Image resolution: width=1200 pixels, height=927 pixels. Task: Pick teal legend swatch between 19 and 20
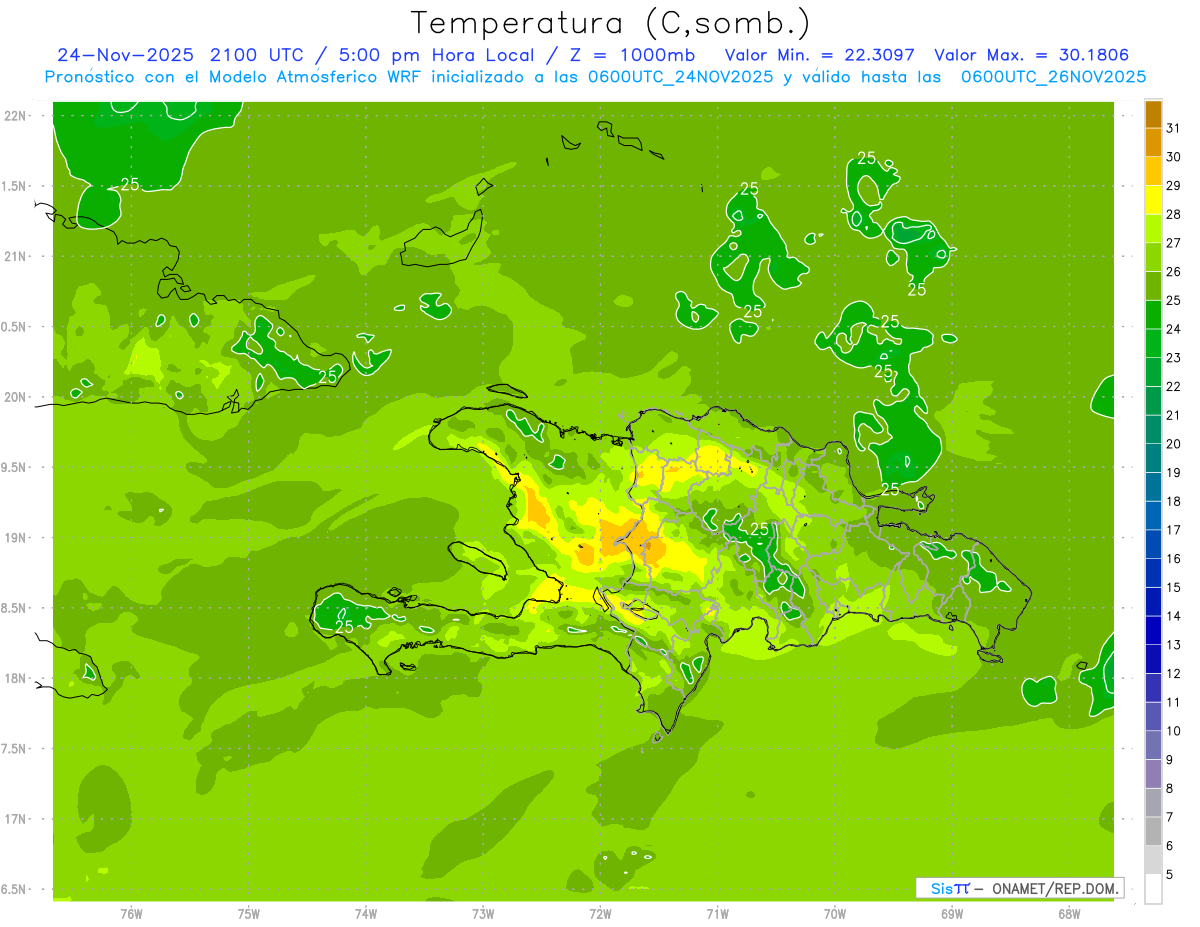(1153, 458)
